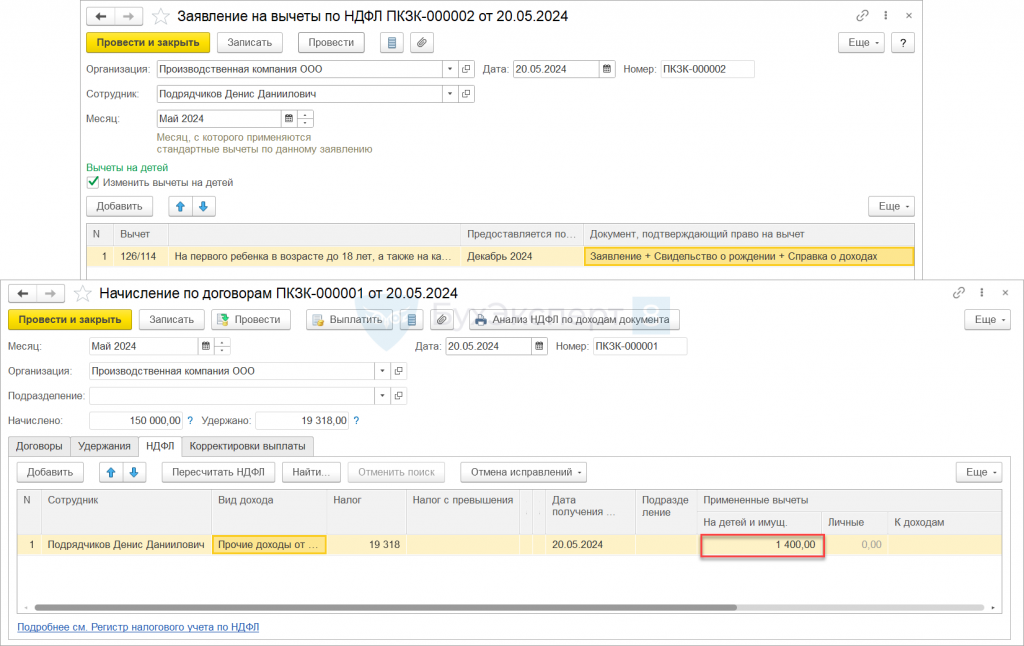
Task: Click the Начислено field 150 000,00
Action: (136, 421)
